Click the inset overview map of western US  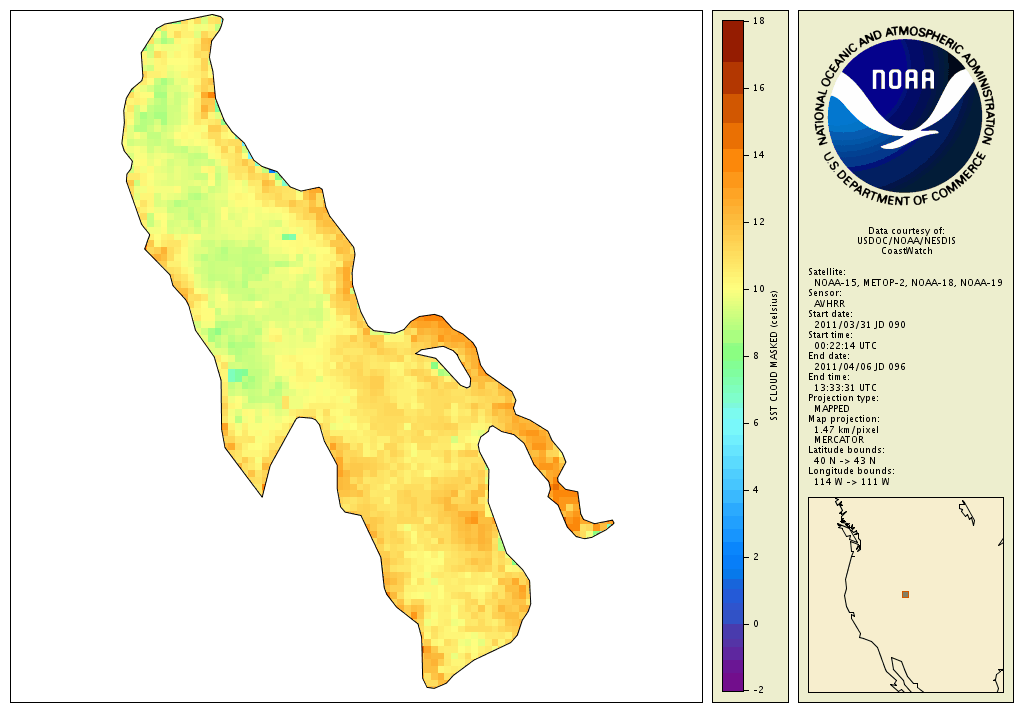906,595
